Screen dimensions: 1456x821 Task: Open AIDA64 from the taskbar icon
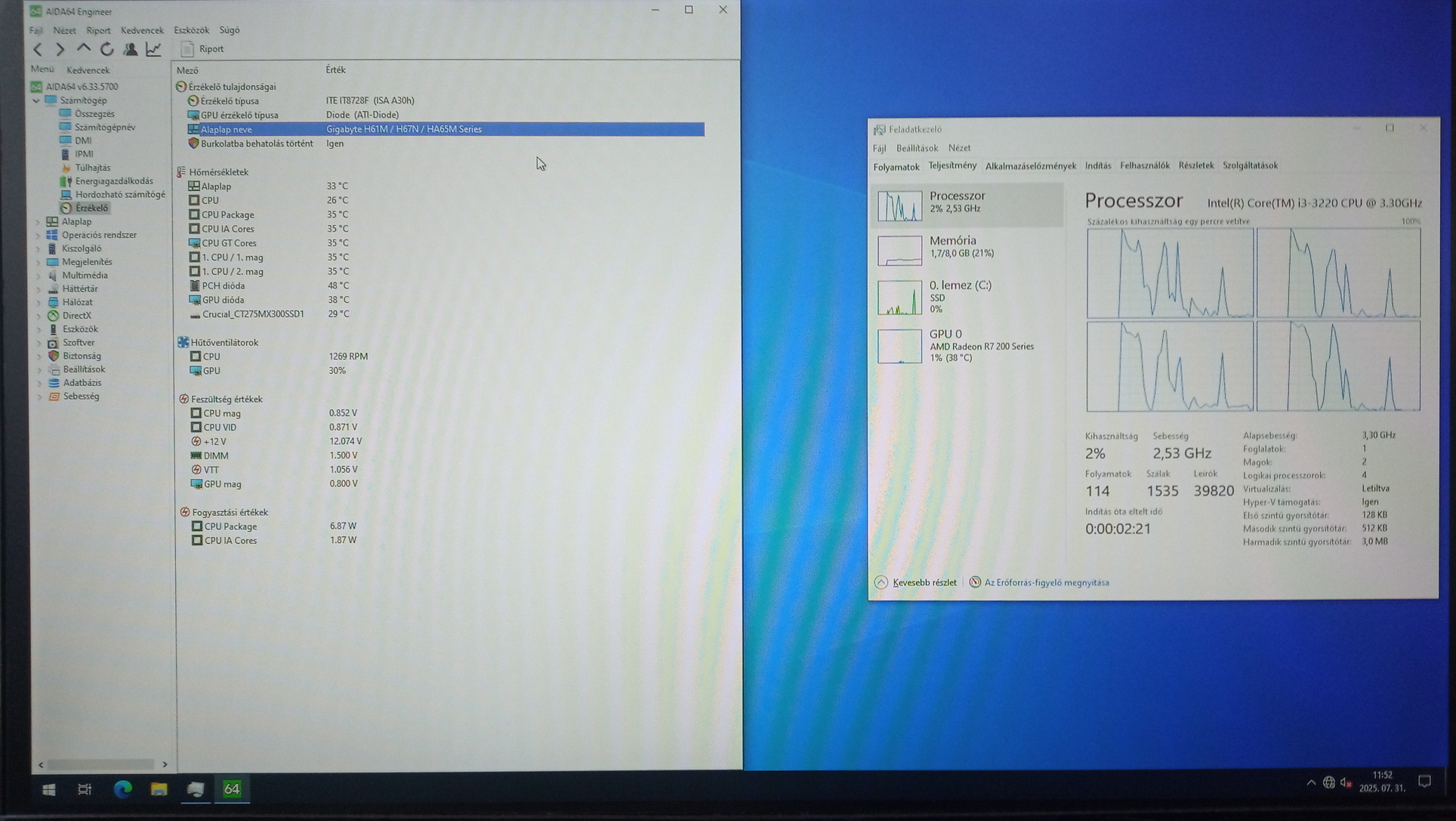pyautogui.click(x=232, y=789)
